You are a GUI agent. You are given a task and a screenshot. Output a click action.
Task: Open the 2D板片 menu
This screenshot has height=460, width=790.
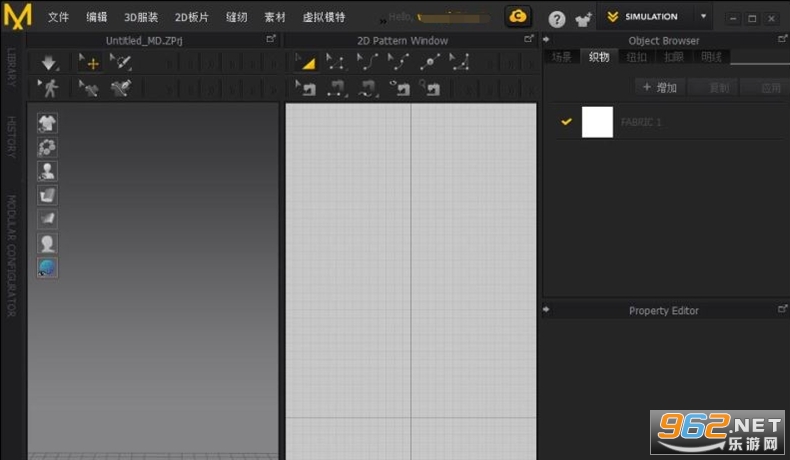point(191,17)
